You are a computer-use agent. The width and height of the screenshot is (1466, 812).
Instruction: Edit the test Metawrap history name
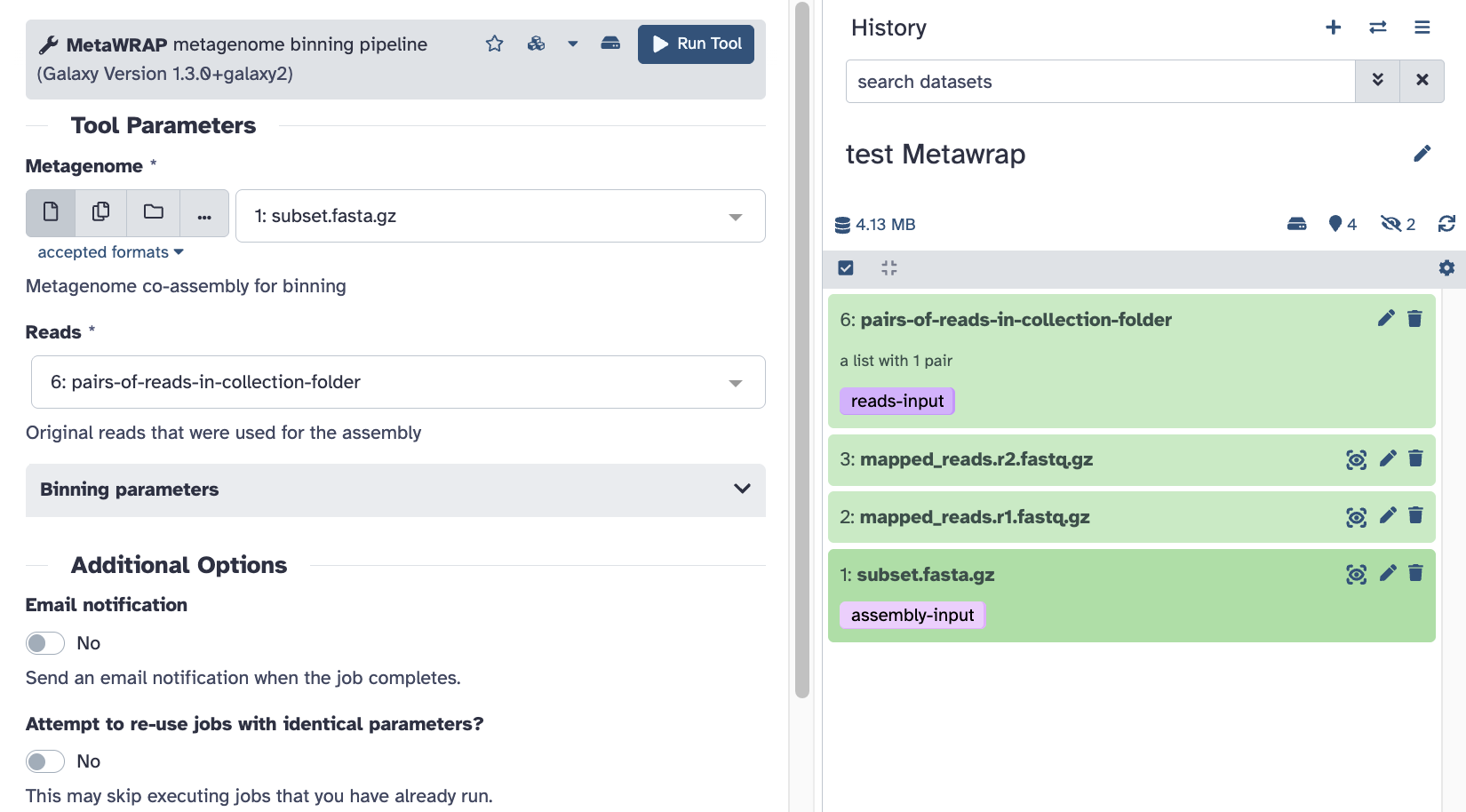pos(1422,154)
